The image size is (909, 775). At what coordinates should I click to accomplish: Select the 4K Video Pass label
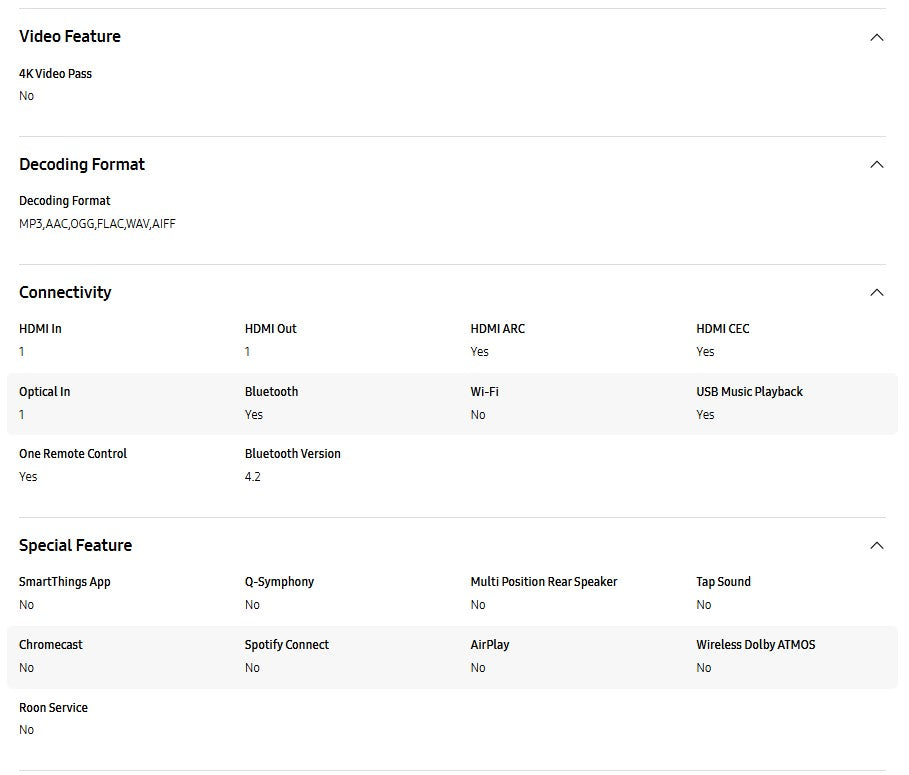click(55, 74)
